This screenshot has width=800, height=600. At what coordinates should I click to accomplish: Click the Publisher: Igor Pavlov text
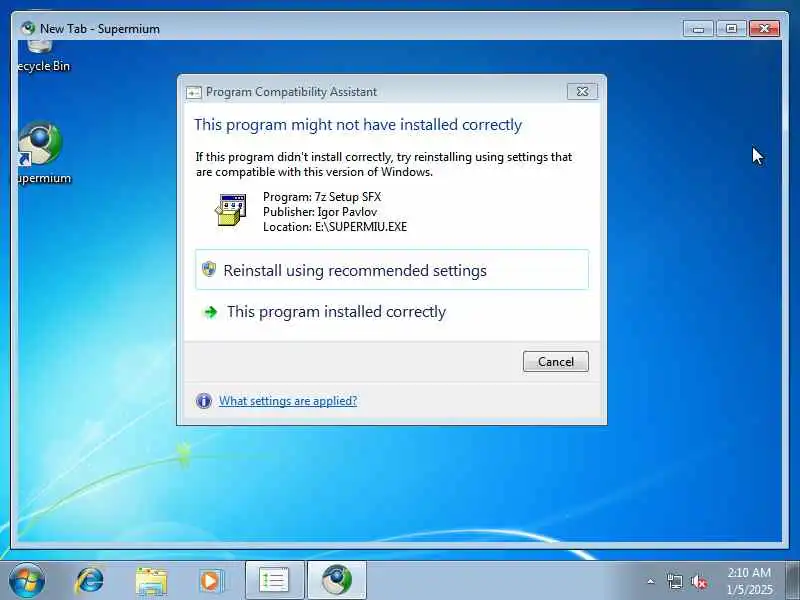tap(320, 212)
